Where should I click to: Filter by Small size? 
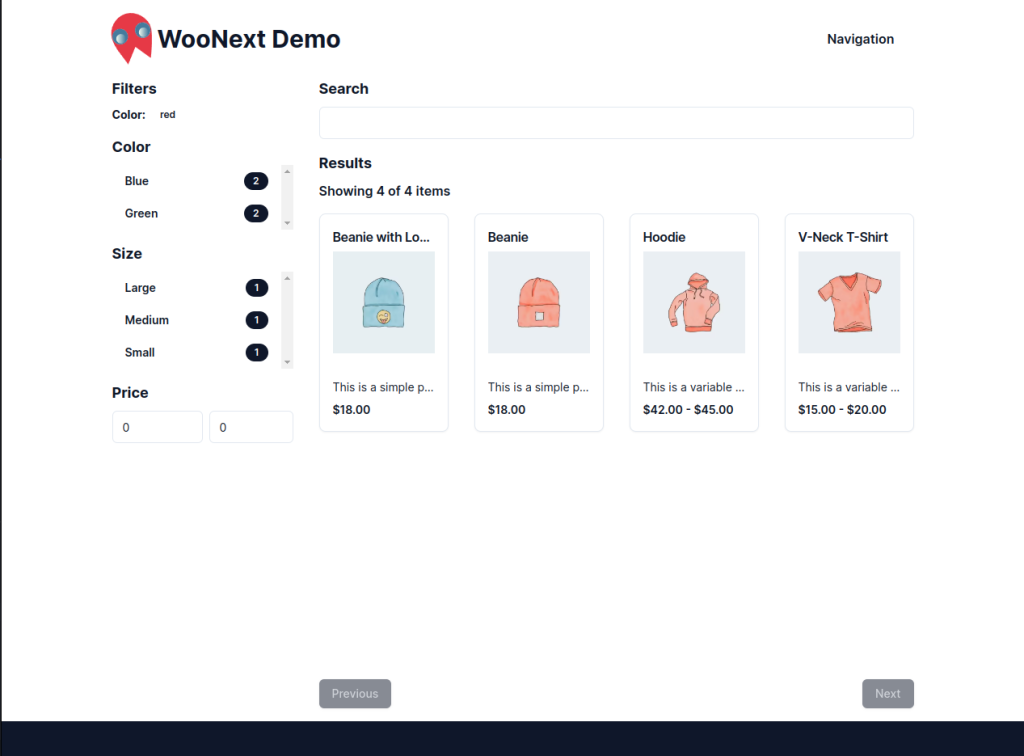click(140, 352)
